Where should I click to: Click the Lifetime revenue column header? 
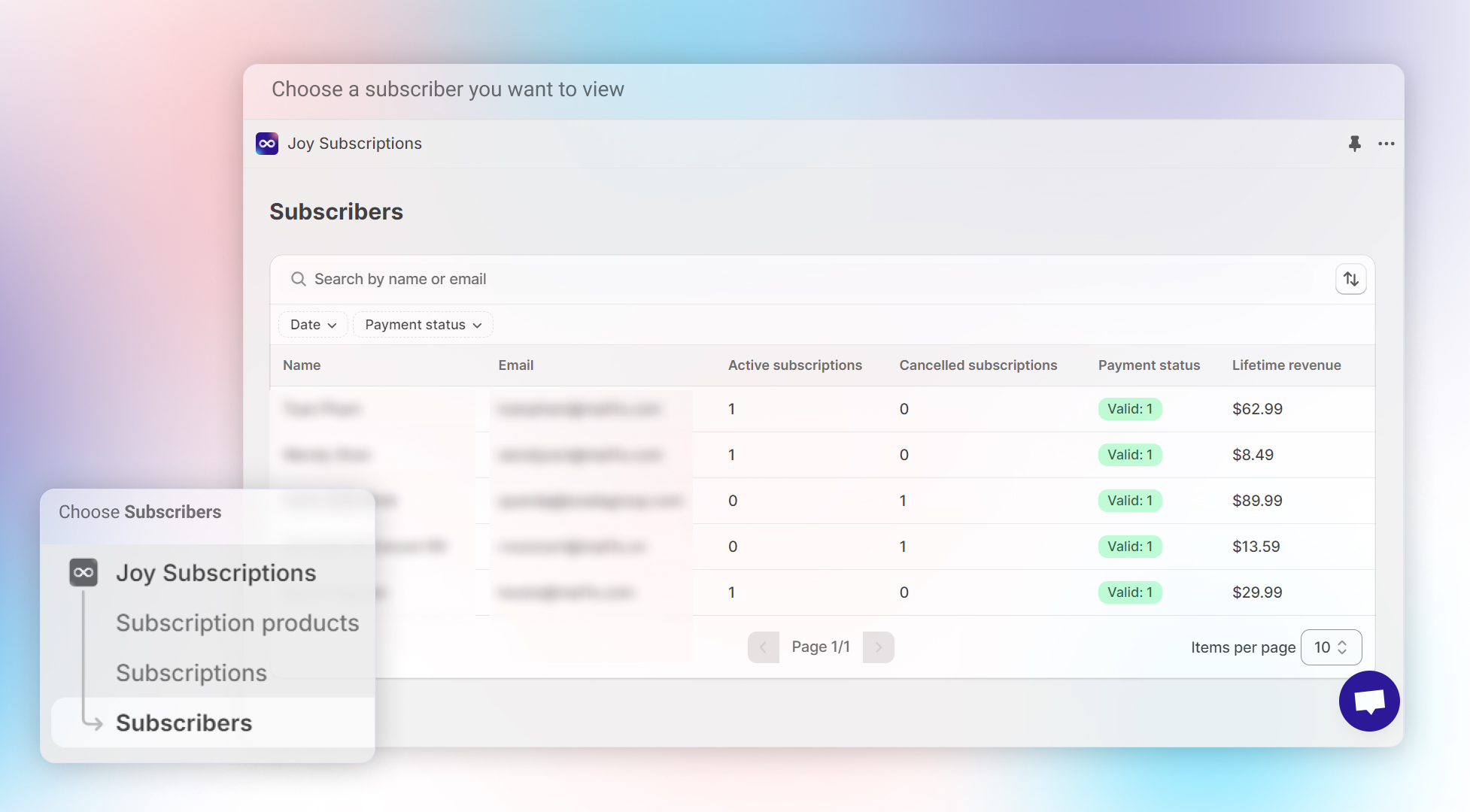pos(1286,365)
